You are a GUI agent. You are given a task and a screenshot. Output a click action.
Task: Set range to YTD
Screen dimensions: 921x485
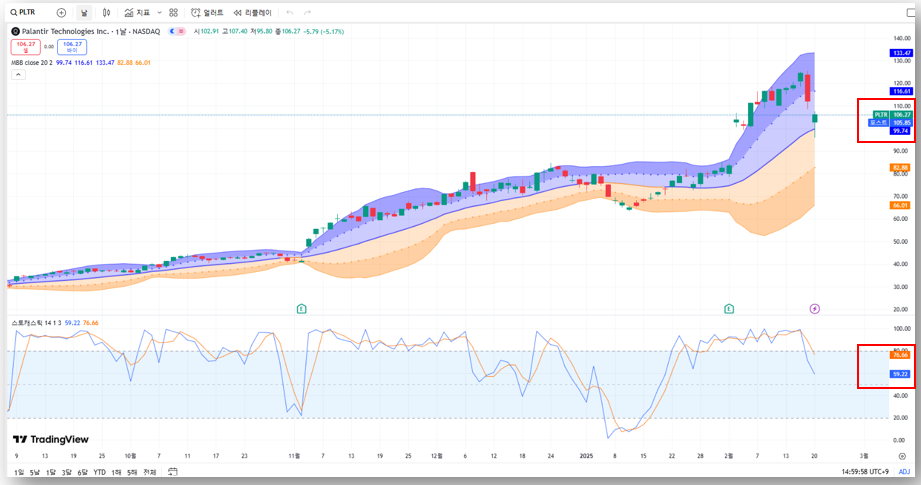pos(99,472)
